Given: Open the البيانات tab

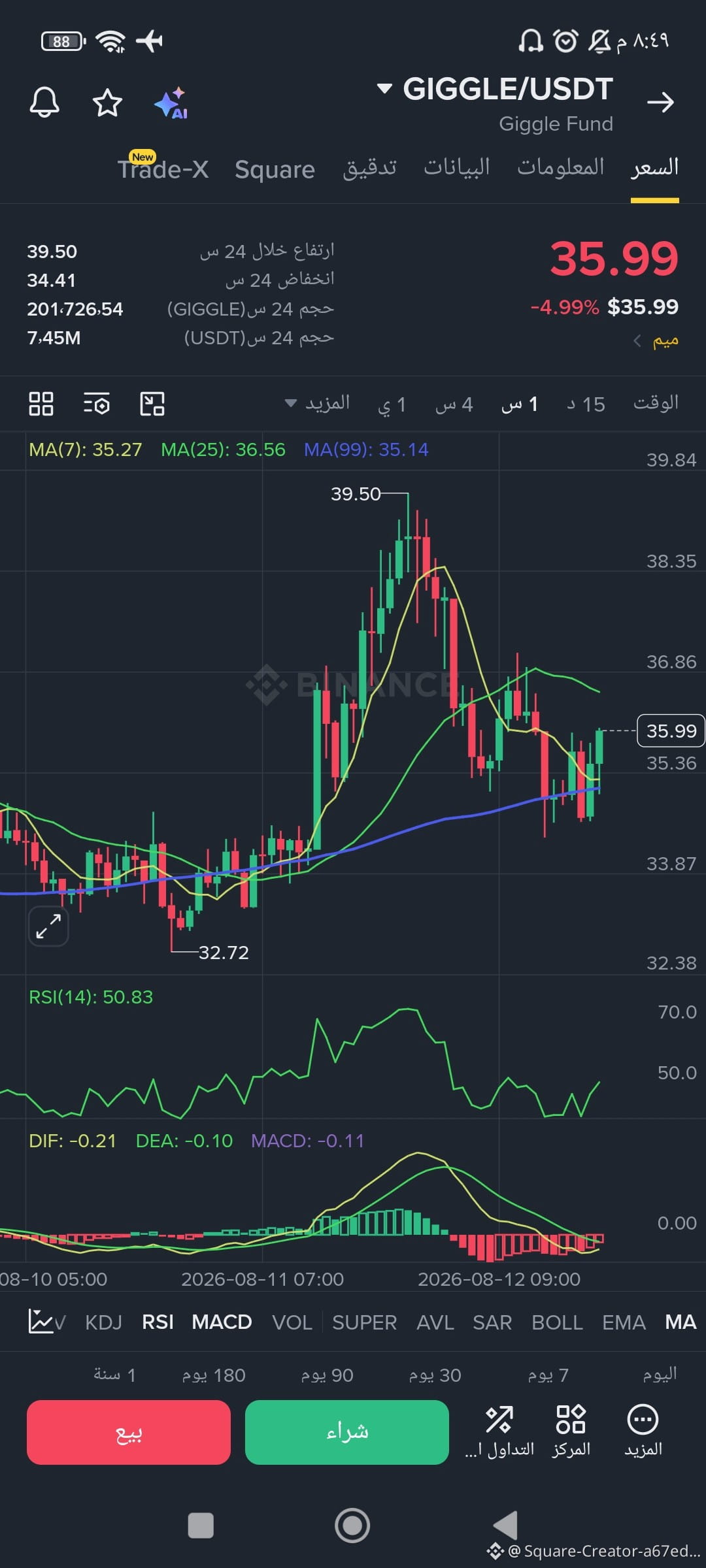Looking at the screenshot, I should click(x=456, y=167).
